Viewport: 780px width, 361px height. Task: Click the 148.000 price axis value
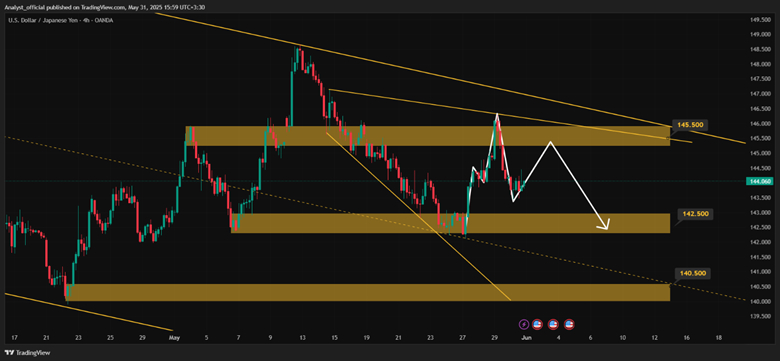point(759,64)
